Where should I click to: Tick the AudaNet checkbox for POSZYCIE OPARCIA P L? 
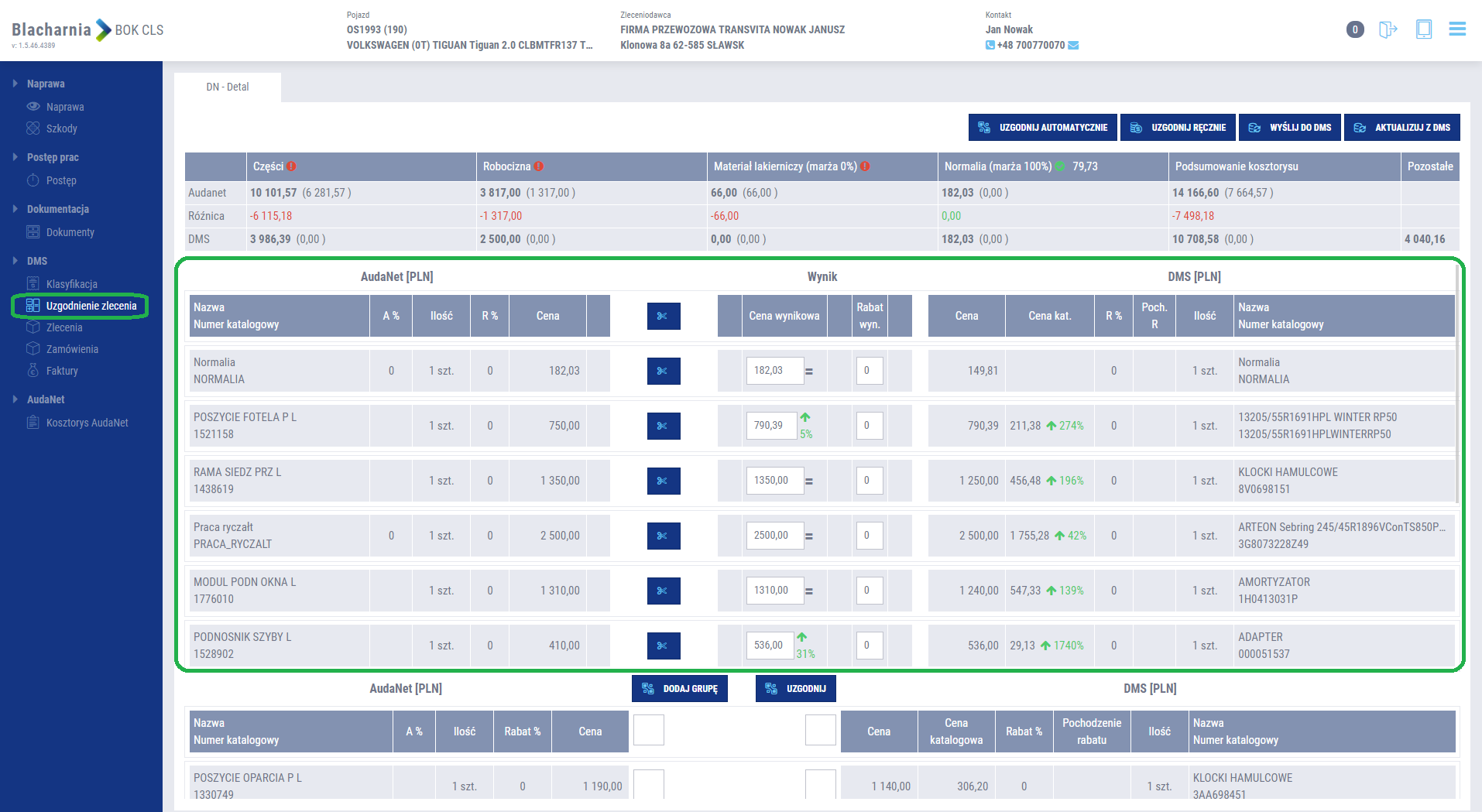click(648, 784)
